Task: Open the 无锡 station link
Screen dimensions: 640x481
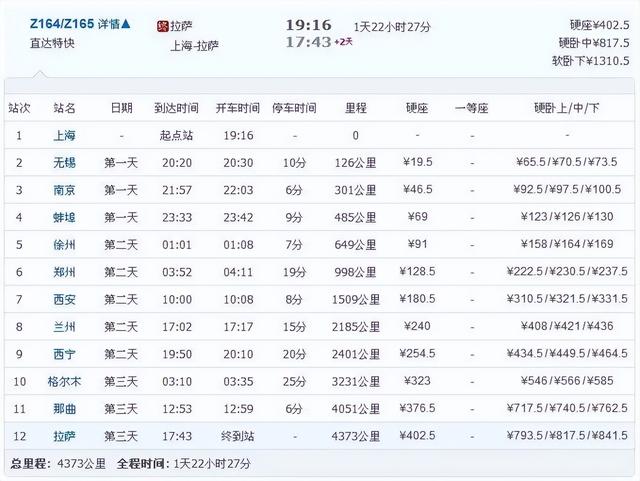Action: pyautogui.click(x=64, y=162)
